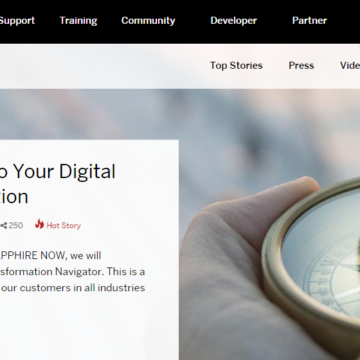Open the partially visible Videos tab
Image resolution: width=360 pixels, height=360 pixels.
(x=350, y=65)
